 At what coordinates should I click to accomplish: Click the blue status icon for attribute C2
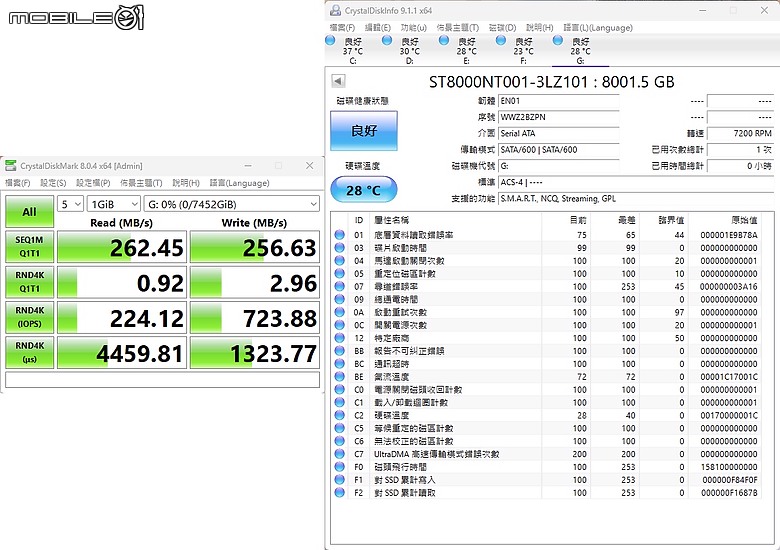(x=340, y=415)
